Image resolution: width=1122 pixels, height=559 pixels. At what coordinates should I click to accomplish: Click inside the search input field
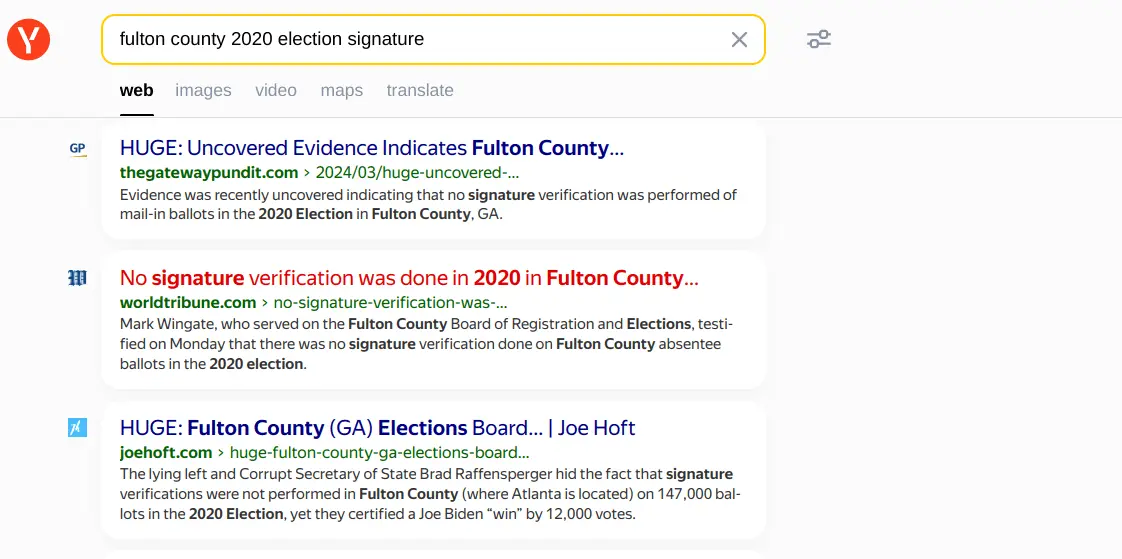coord(420,40)
